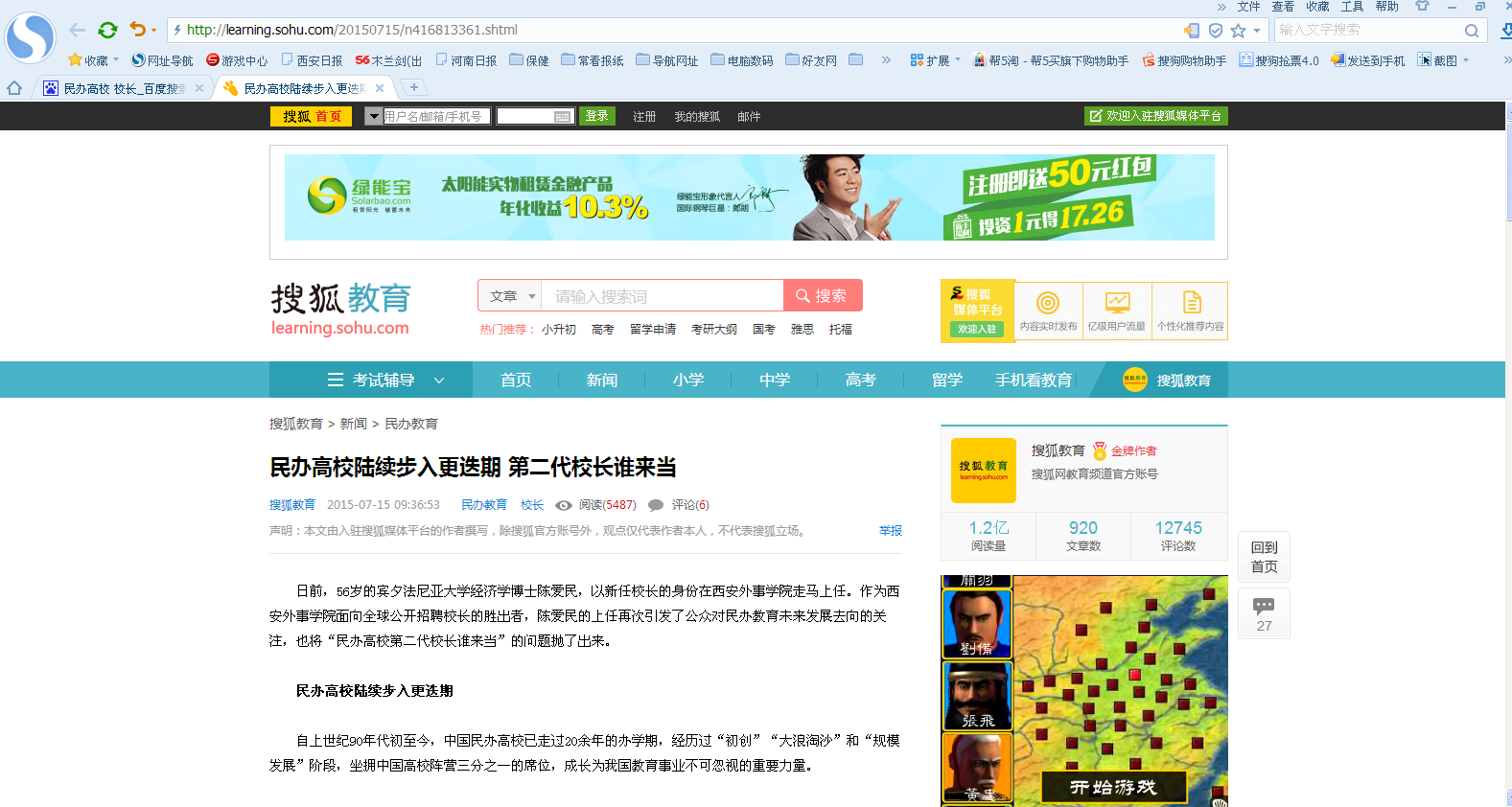Viewport: 1512px width, 807px height.
Task: Click the 搜狗抢票4.0 extension
Action: 1279,60
